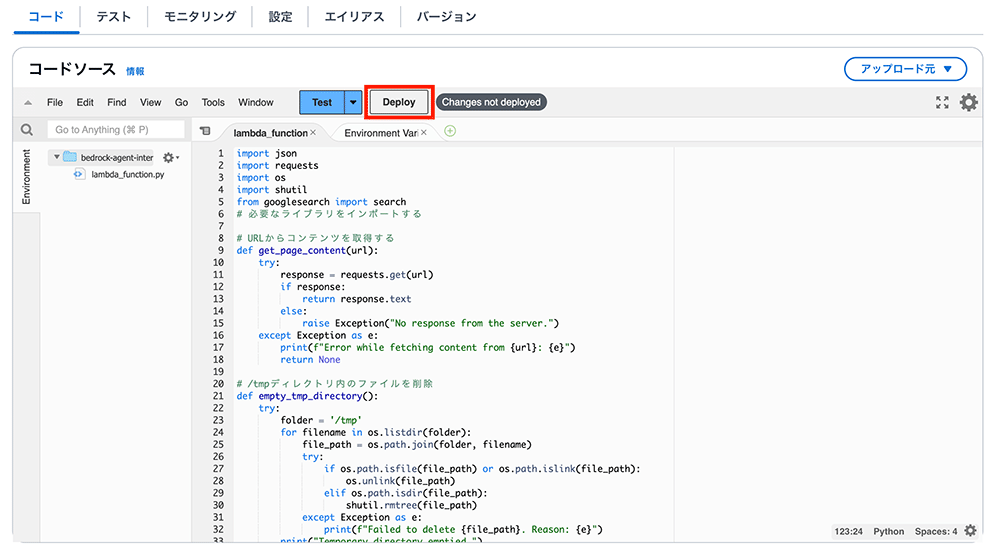
Task: Click the tab list icon left of tabs
Action: click(205, 131)
